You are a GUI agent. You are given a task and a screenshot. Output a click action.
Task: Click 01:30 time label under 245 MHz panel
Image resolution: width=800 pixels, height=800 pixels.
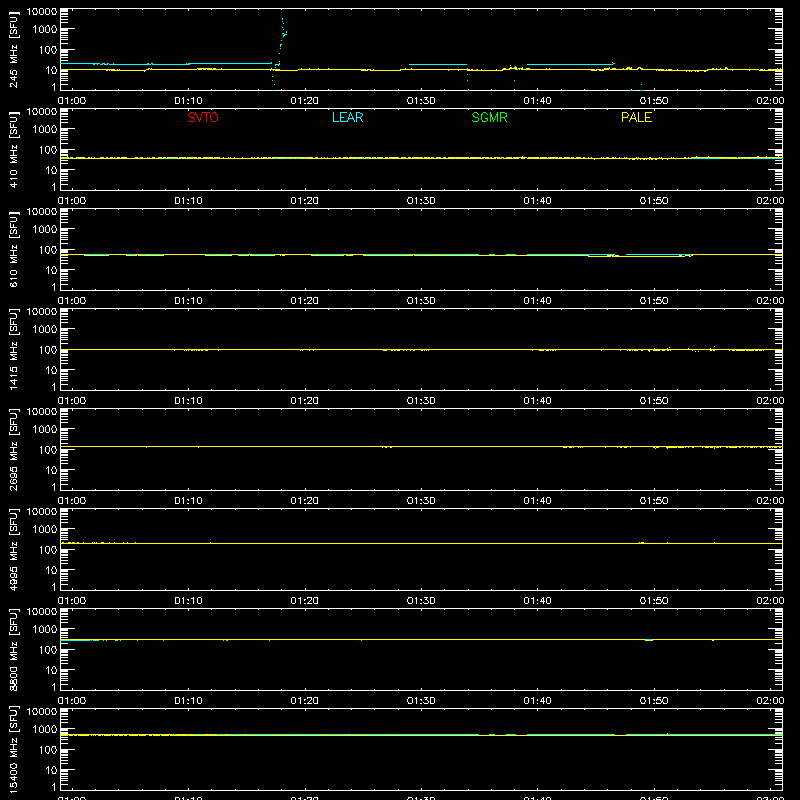click(x=421, y=101)
